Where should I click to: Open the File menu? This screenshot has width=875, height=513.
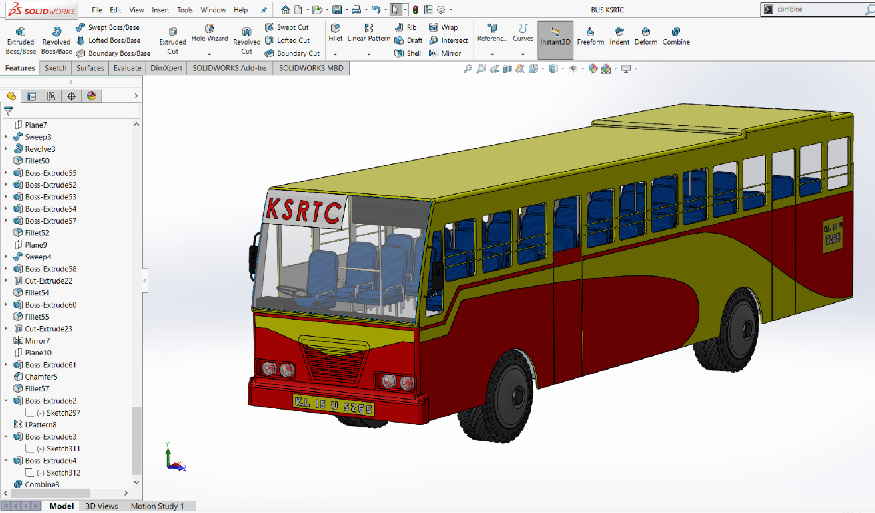[97, 10]
